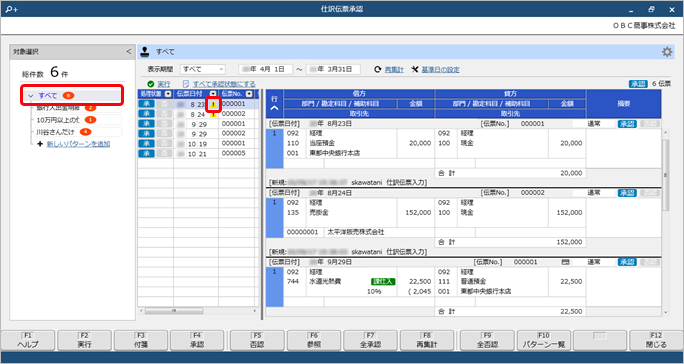Viewport: 684px width, 364px height.
Task: Click the 承認 button on the 8月24日 voucher
Action: 627,193
